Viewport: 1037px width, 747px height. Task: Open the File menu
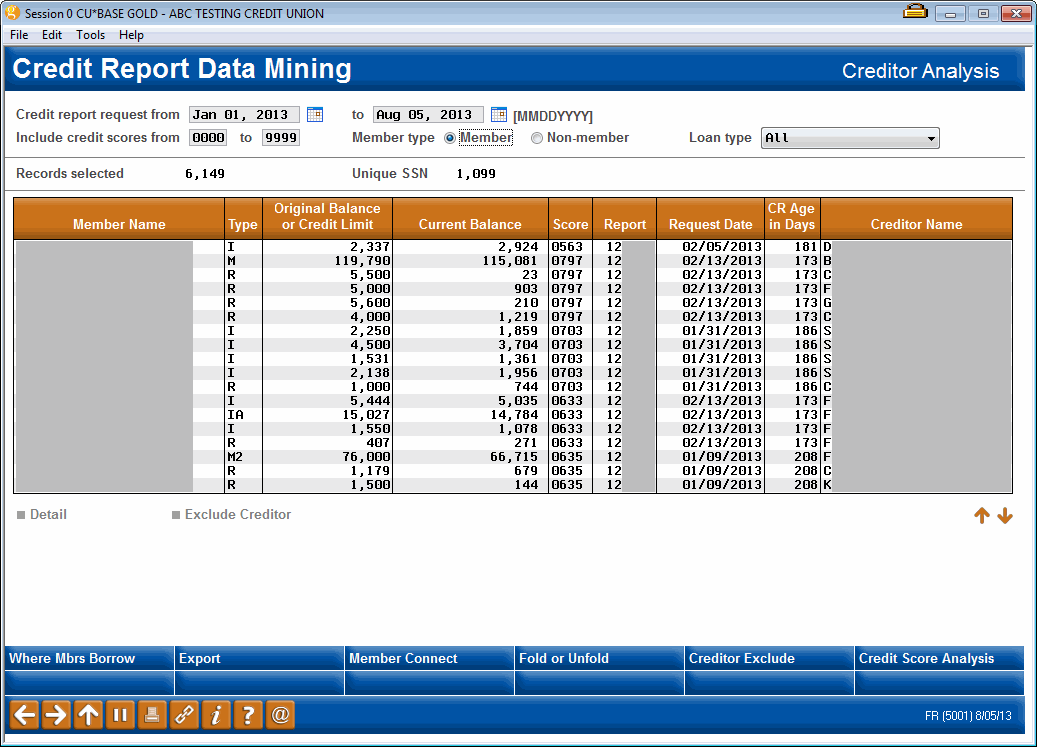[19, 35]
